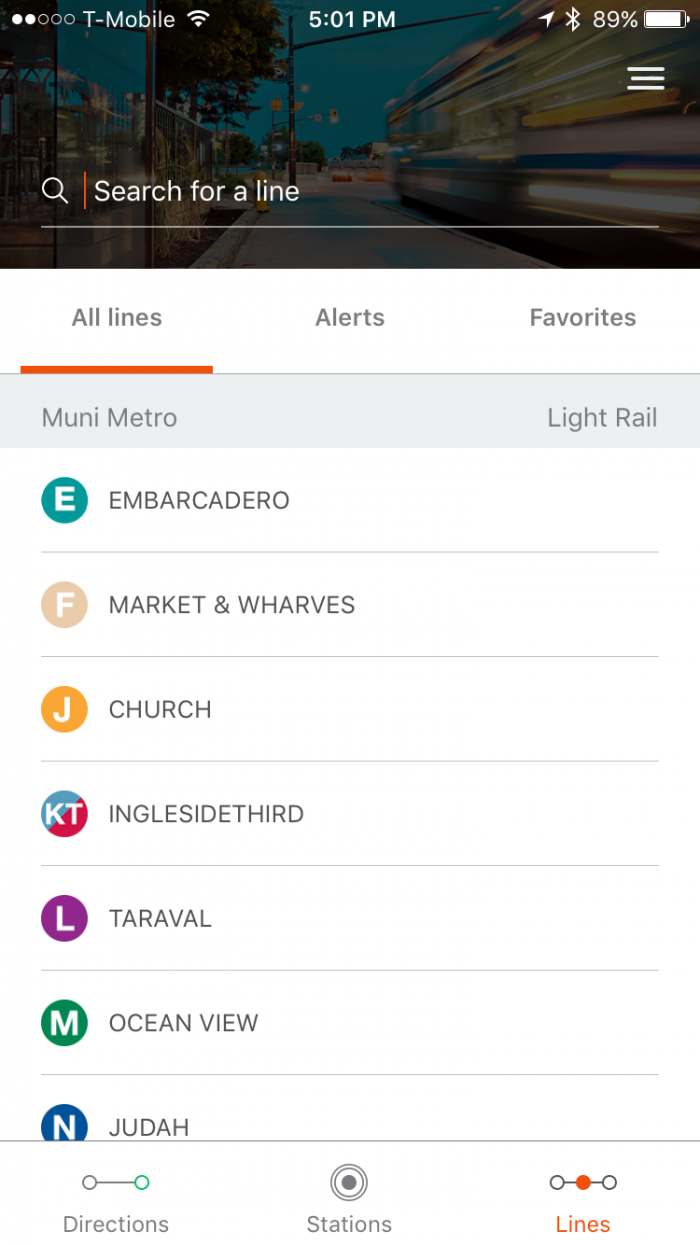Viewport: 700px width, 1245px height.
Task: Expand the Muni Metro section header
Action: coord(108,417)
